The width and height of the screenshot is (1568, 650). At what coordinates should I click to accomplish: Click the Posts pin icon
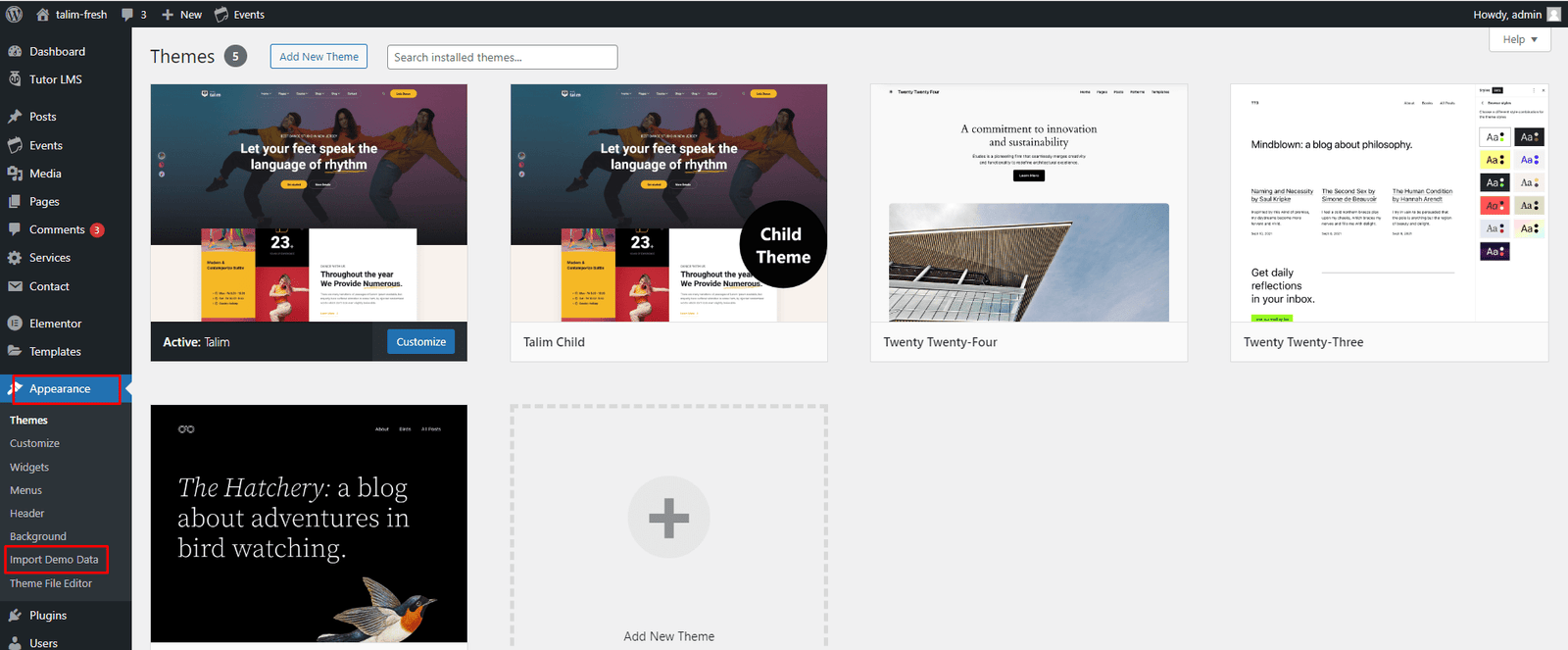[x=15, y=117]
